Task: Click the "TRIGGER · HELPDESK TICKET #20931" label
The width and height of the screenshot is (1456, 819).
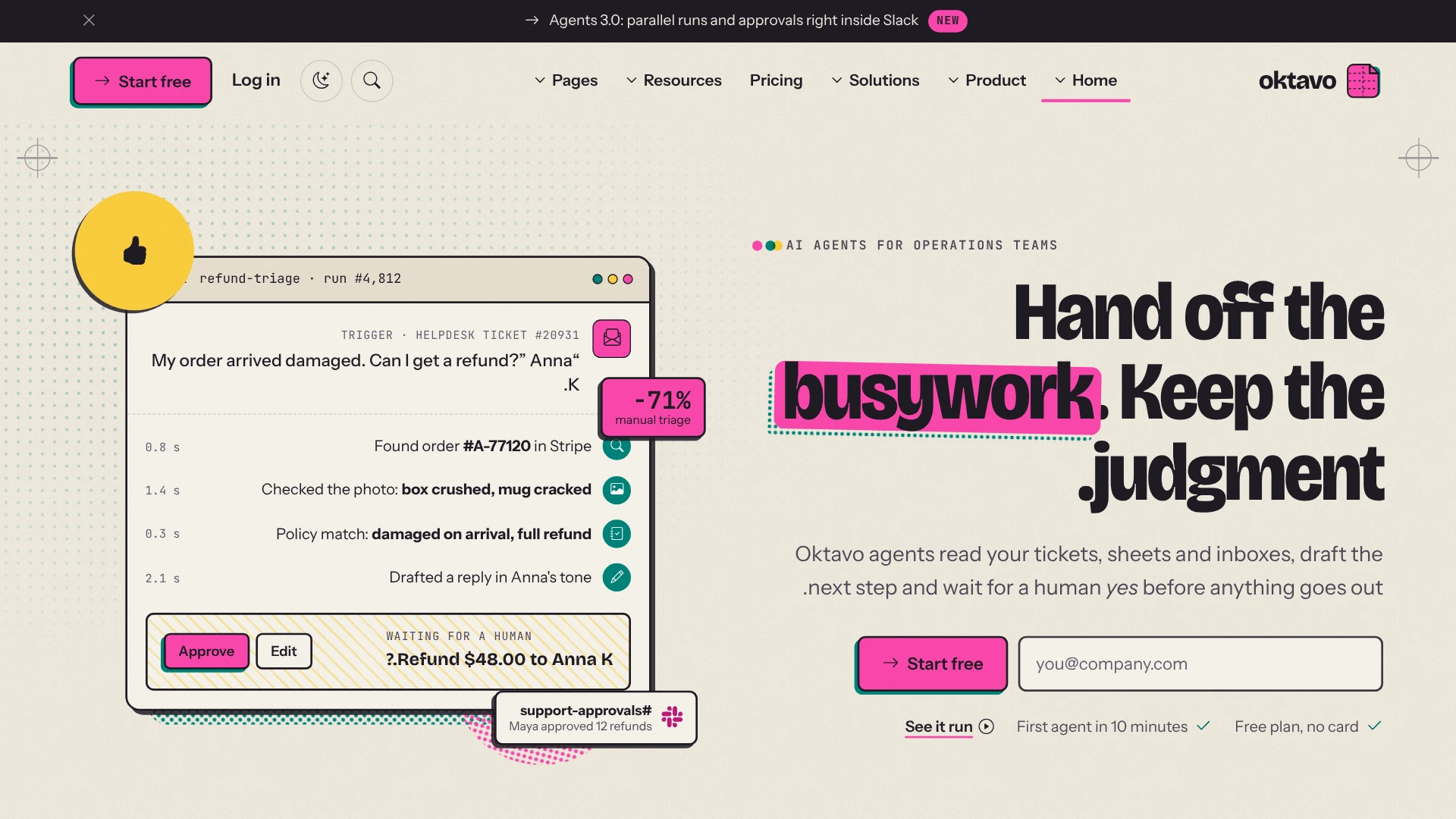Action: coord(460,335)
